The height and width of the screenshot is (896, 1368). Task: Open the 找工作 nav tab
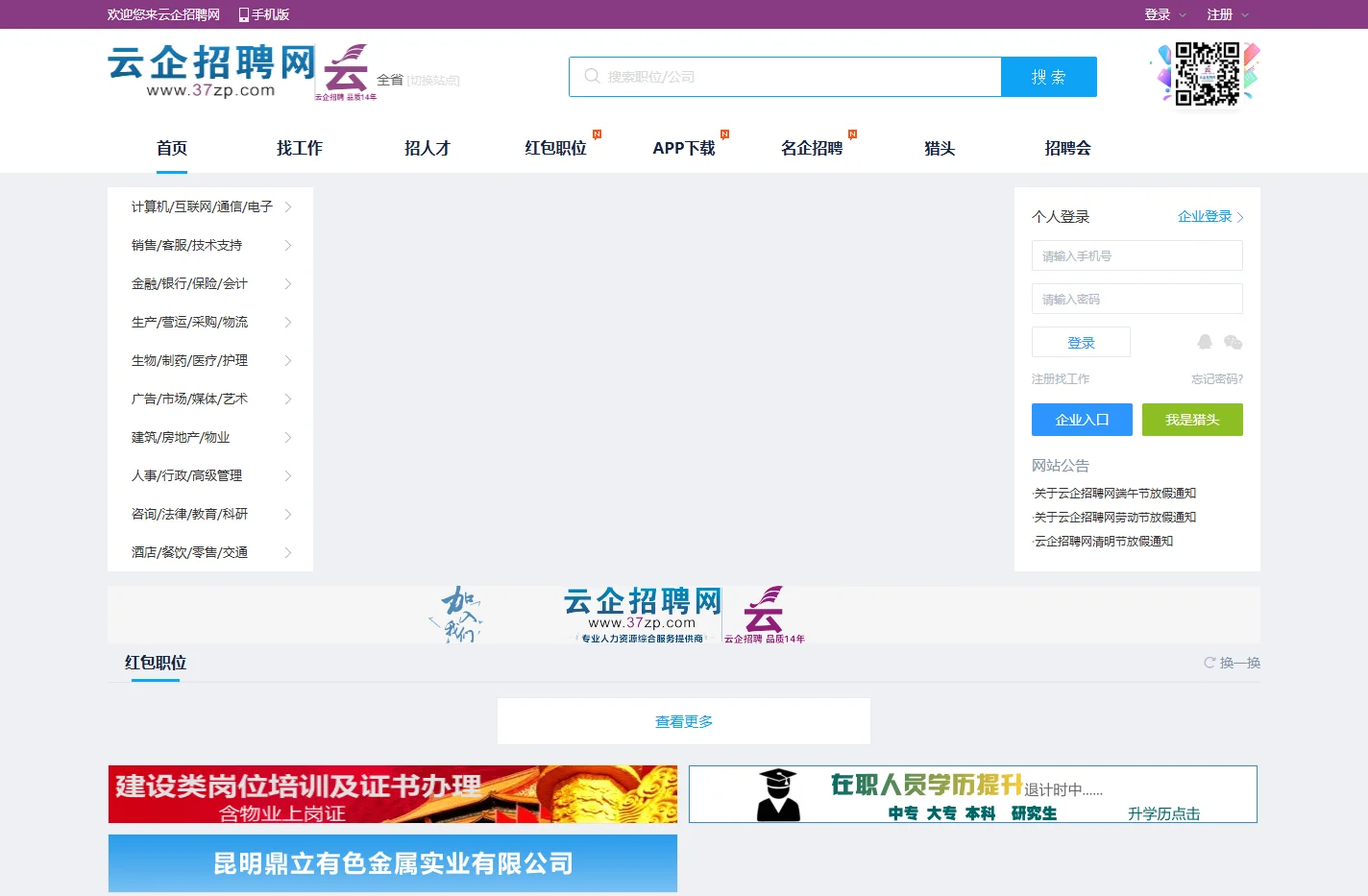pyautogui.click(x=300, y=148)
